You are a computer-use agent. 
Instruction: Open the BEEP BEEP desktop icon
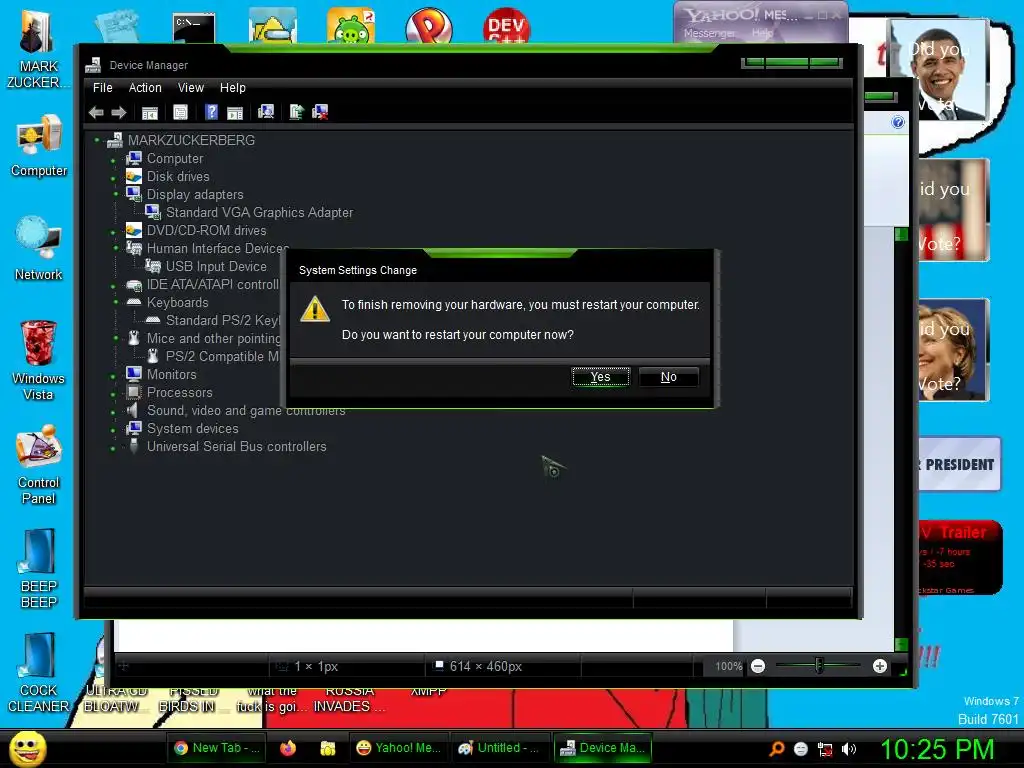39,568
